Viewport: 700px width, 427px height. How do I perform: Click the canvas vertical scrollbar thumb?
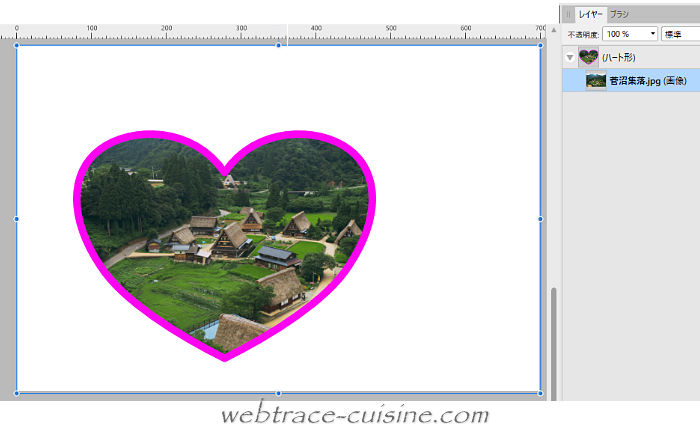click(x=553, y=340)
